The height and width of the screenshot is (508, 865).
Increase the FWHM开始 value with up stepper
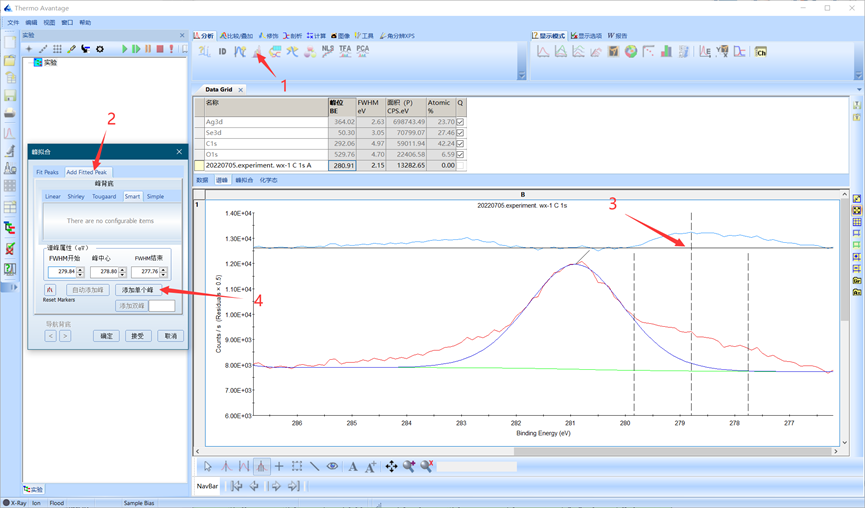(79, 269)
